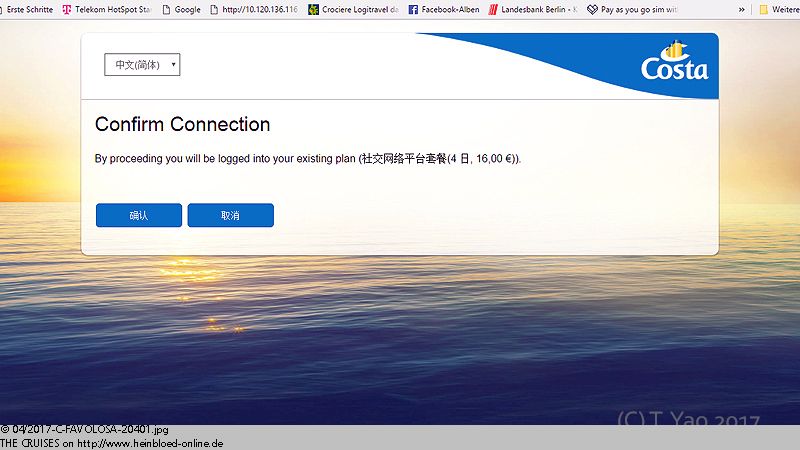Screen dimensions: 800x450
Task: Click the Pay as you go heart favicon
Action: pos(592,9)
